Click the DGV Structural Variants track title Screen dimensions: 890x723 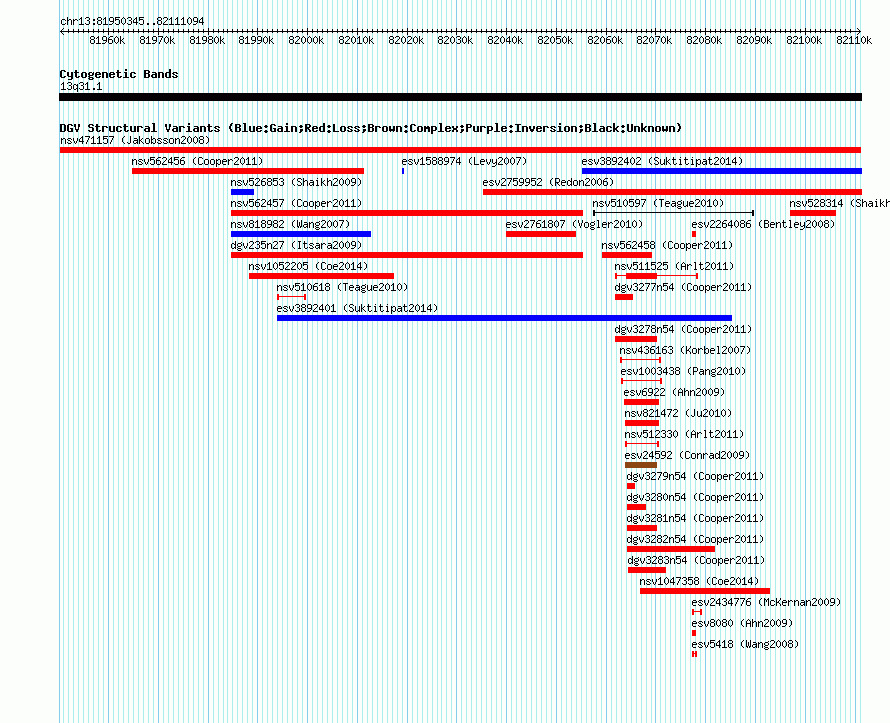tap(371, 128)
